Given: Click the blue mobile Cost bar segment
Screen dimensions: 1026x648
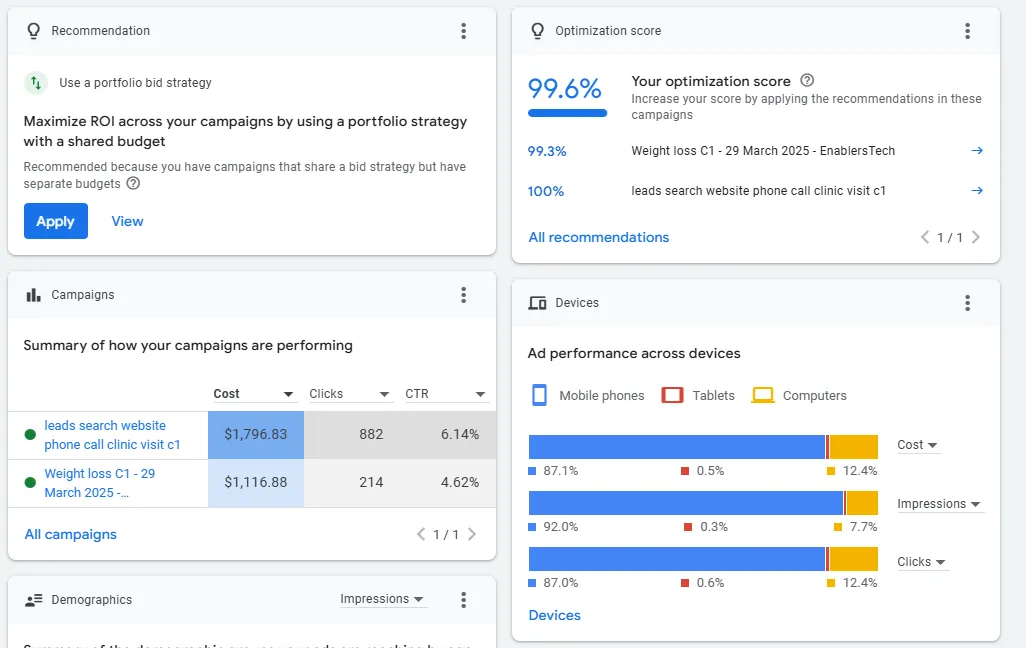Looking at the screenshot, I should point(676,447).
